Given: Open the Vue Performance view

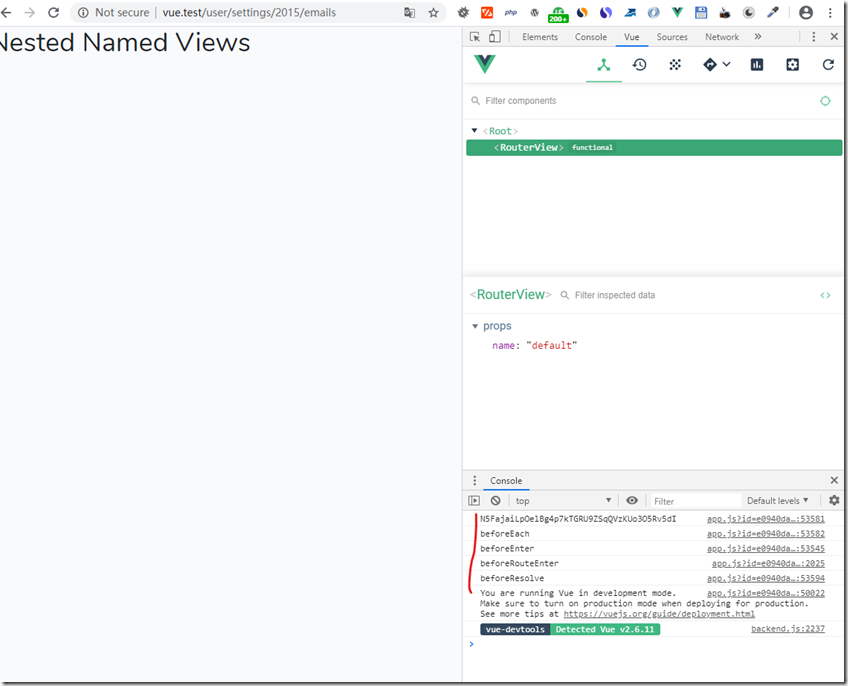Looking at the screenshot, I should (x=757, y=65).
